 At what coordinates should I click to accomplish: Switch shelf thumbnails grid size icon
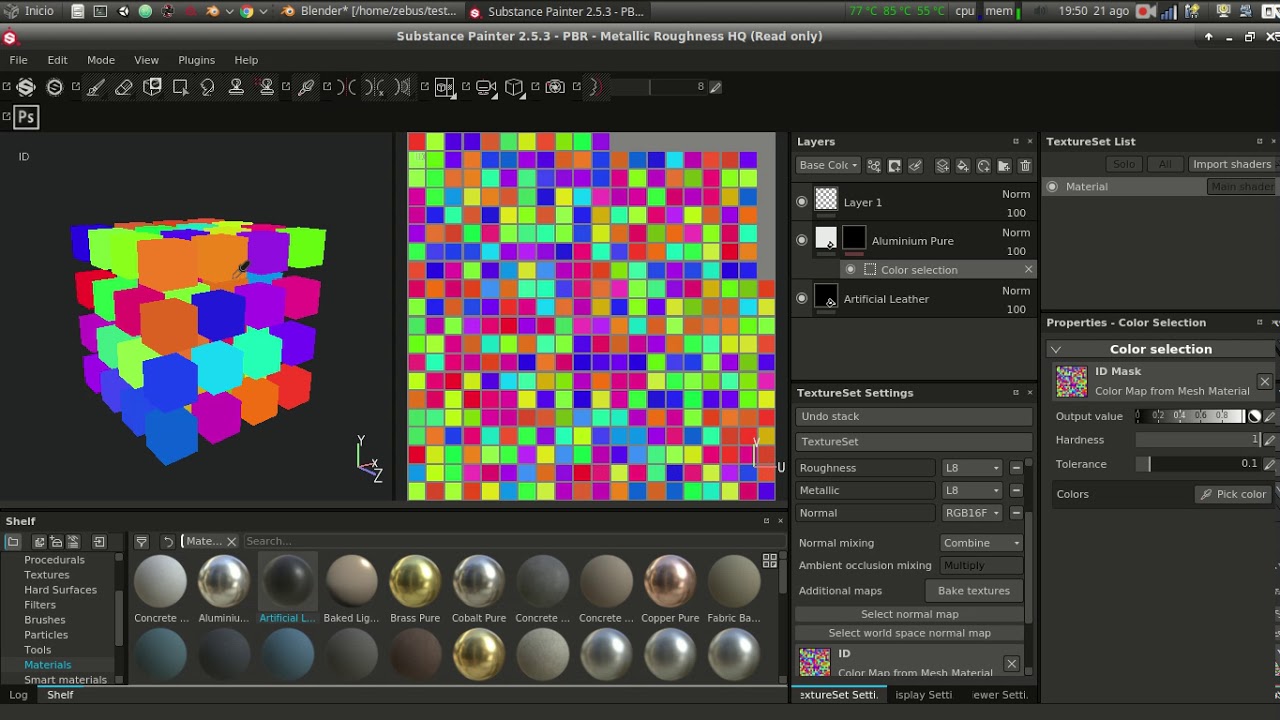pos(770,561)
